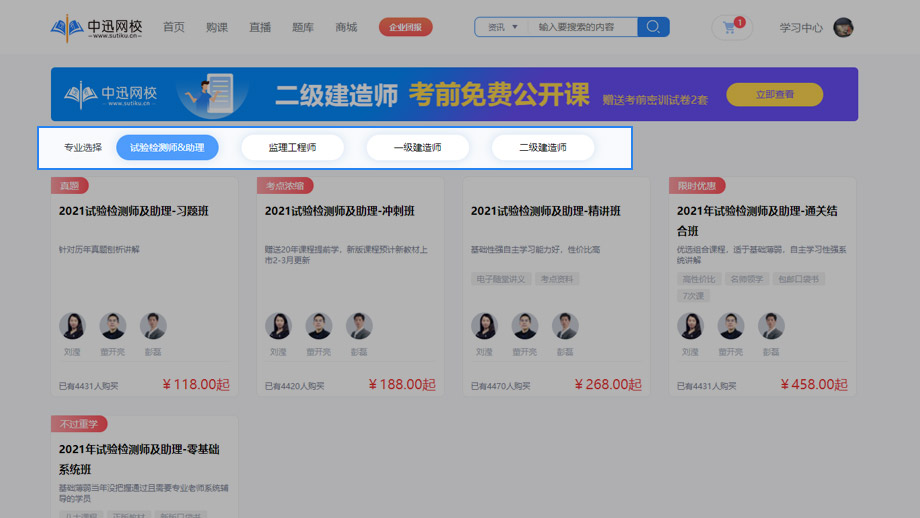The image size is (920, 518).
Task: Click 刘滢 avatar in 通关结合班 card
Action: (690, 326)
